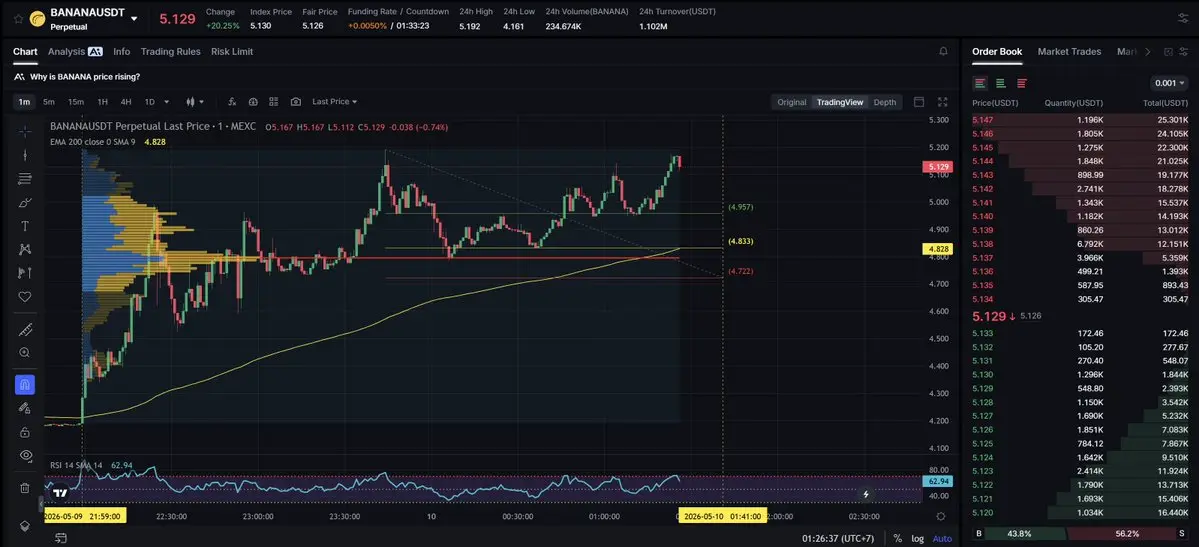The image size is (1199, 547).
Task: Switch chart to Depth view
Action: (x=885, y=102)
